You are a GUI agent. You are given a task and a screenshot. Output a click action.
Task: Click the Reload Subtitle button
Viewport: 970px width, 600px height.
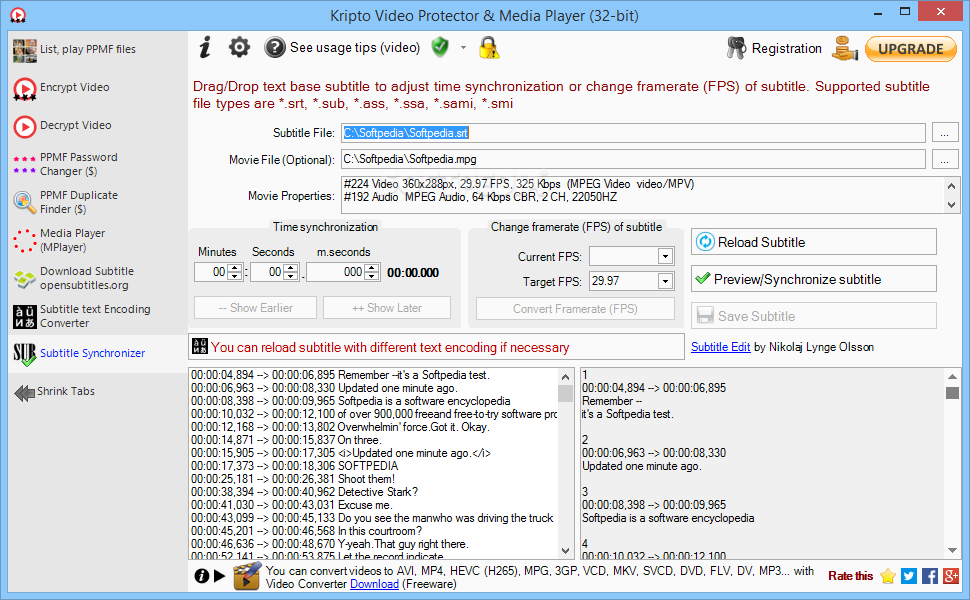click(813, 242)
